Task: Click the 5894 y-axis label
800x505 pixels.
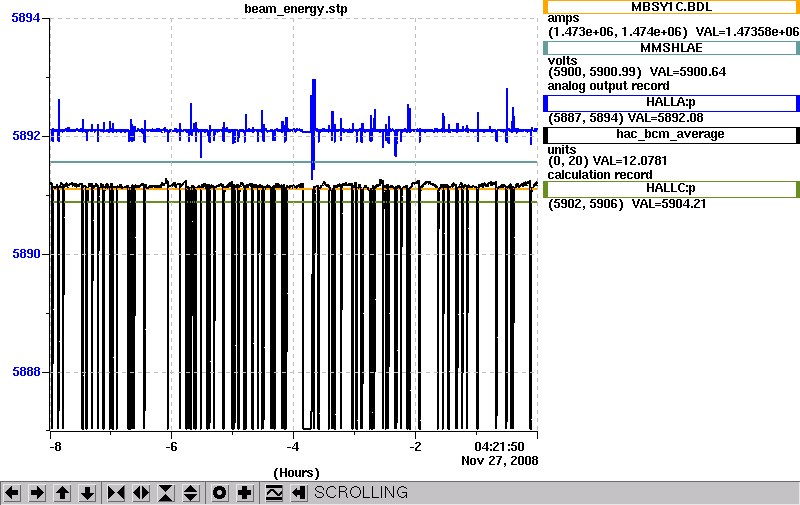Action: (x=26, y=18)
